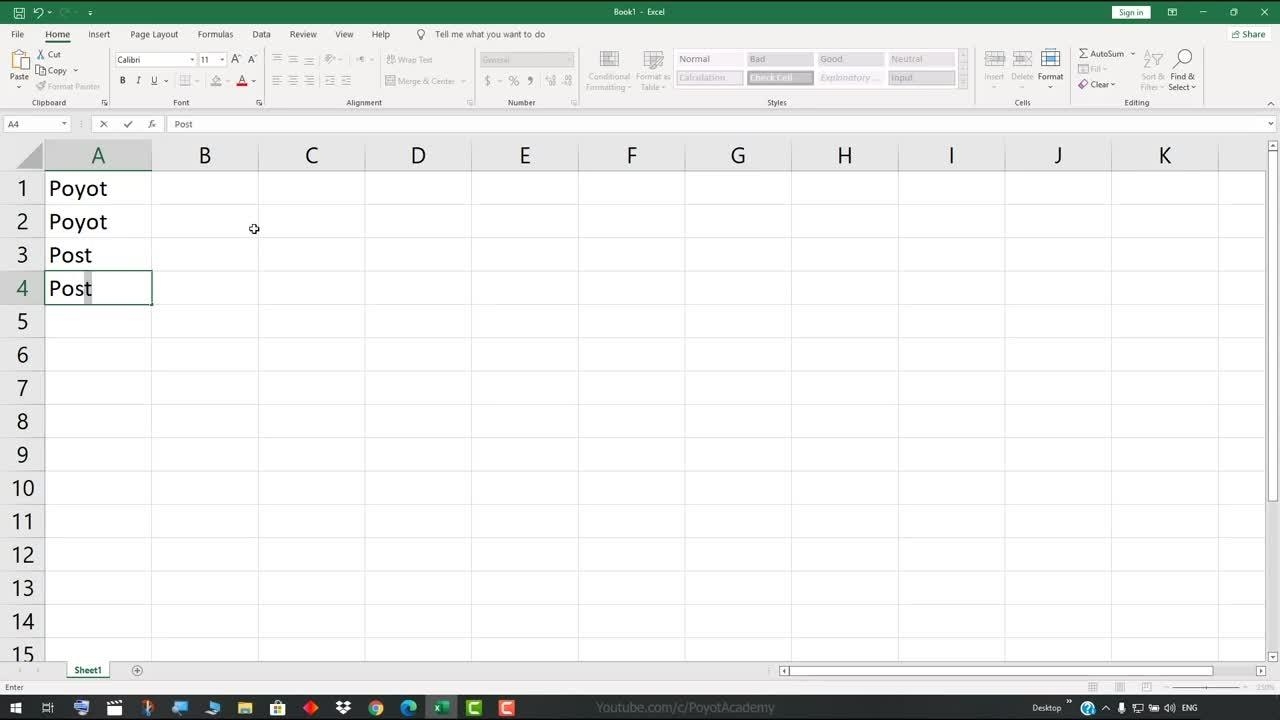Expand the font name dropdown showing Calibri
The width and height of the screenshot is (1280, 720).
(192, 60)
